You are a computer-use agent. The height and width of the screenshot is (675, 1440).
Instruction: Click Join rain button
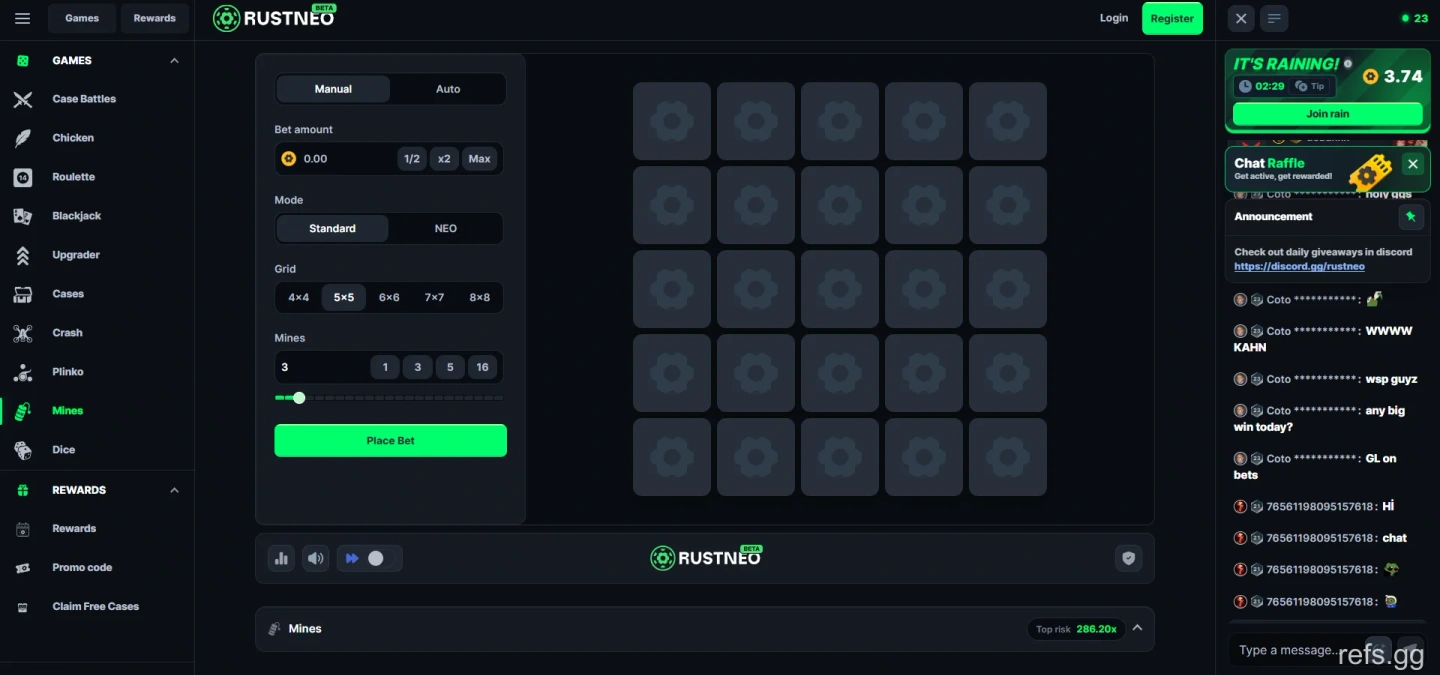(x=1327, y=114)
